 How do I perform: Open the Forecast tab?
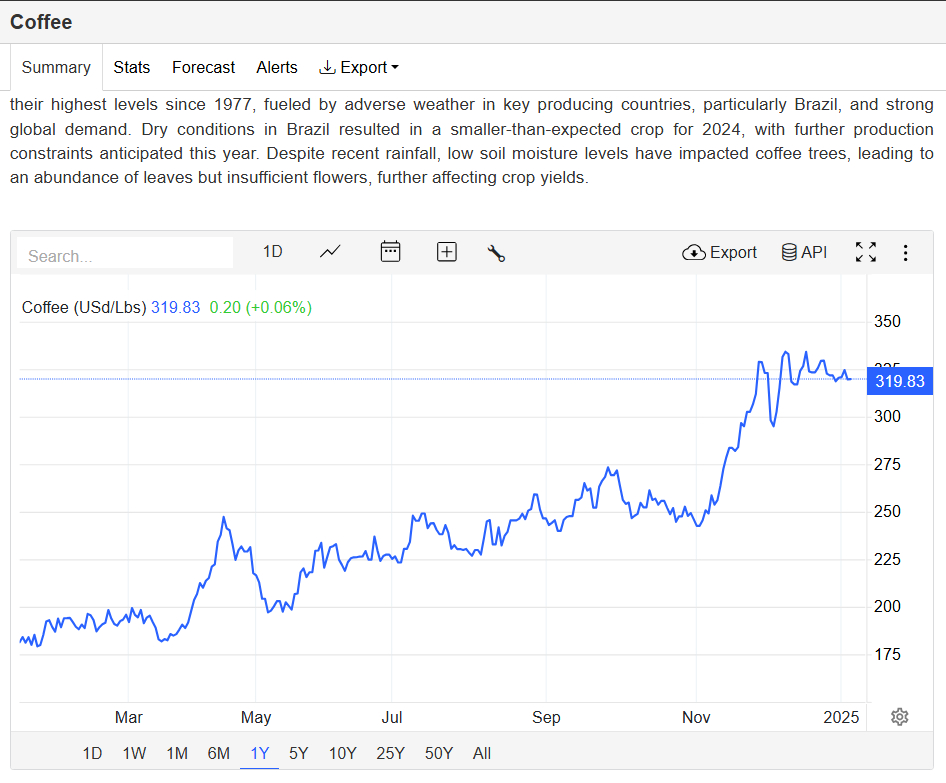tap(203, 68)
